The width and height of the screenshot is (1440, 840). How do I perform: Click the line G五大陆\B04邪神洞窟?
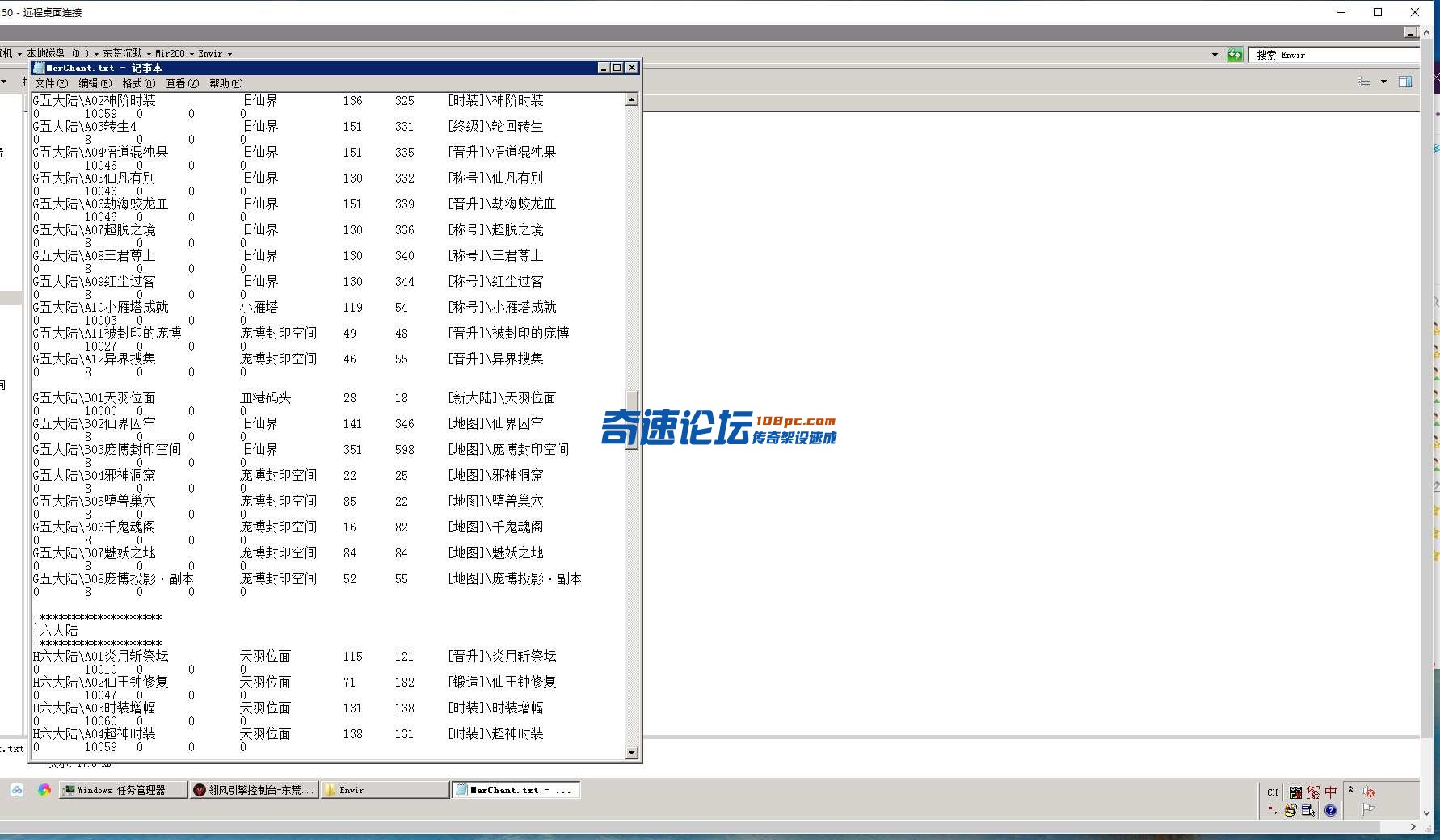(x=95, y=476)
